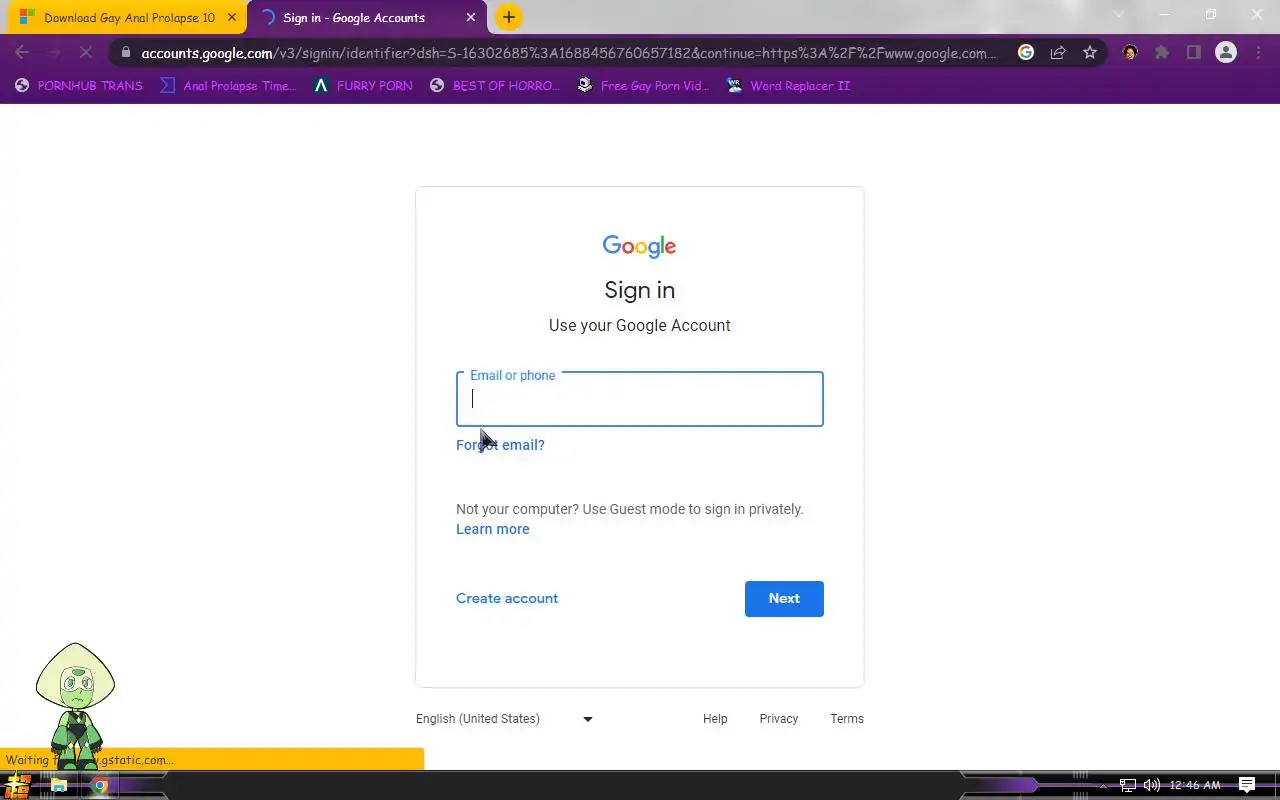Open the volume speaker tray icon

coord(1152,786)
